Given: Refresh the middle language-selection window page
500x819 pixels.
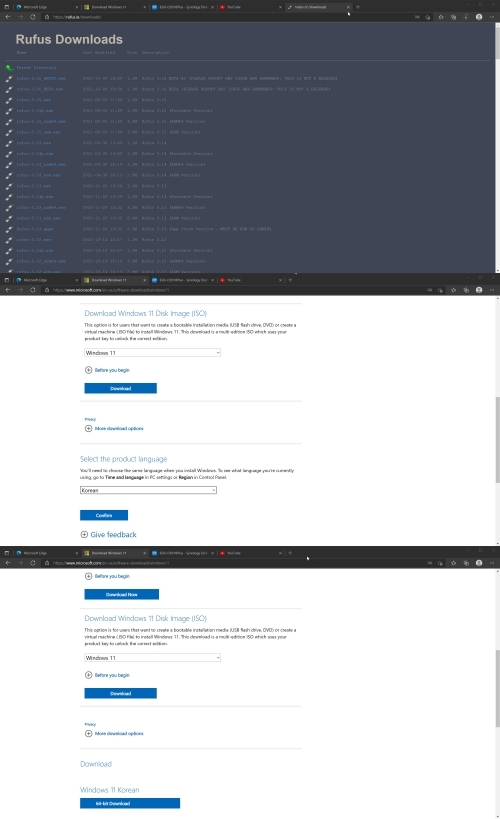Looking at the screenshot, I should tap(32, 290).
